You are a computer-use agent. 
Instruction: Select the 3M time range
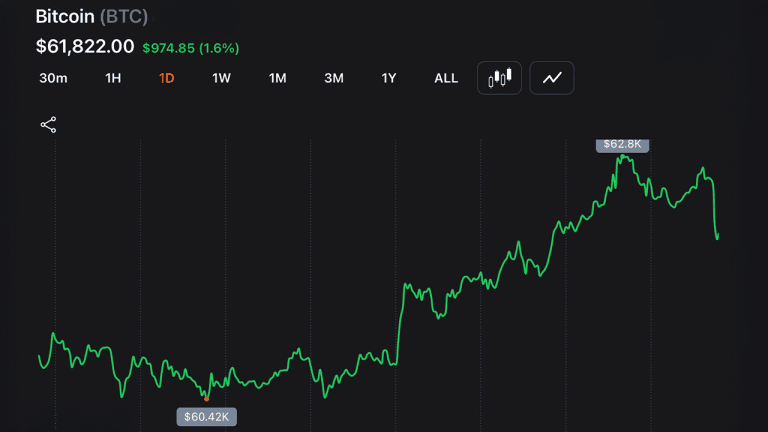[x=334, y=78]
